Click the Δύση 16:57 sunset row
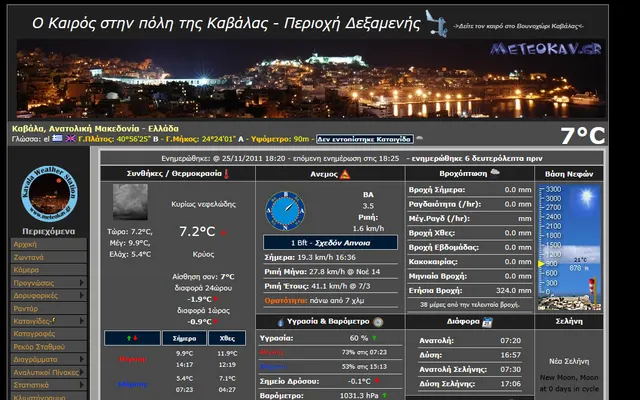Image resolution: width=640 pixels, height=400 pixels. 470,355
